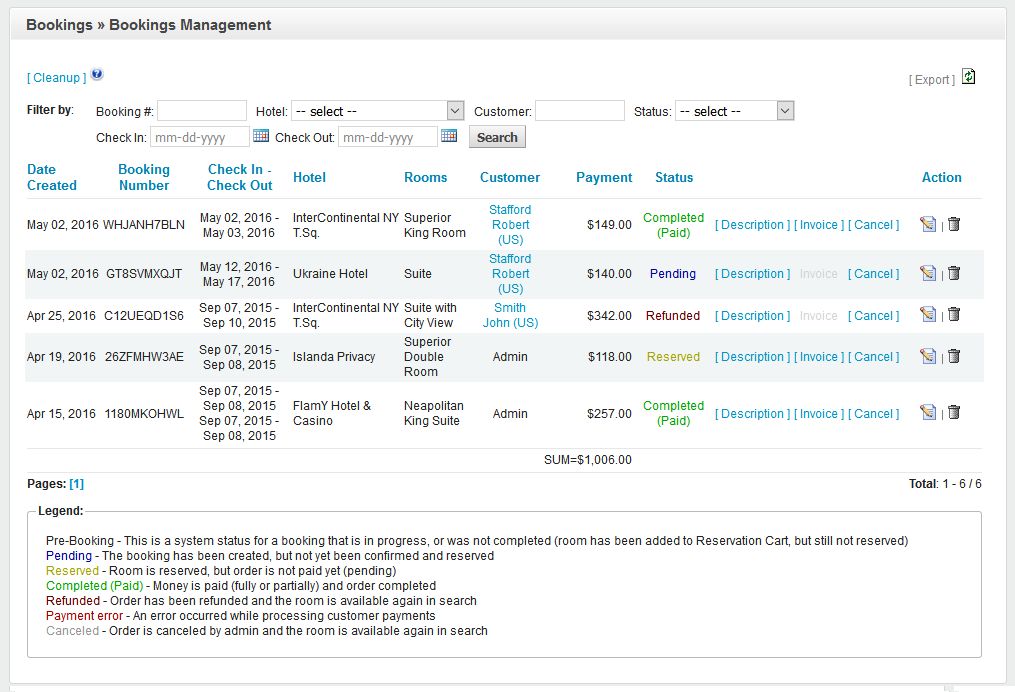This screenshot has height=692, width=1015.
Task: Open customer Smith John (US) profile link
Action: [x=510, y=315]
